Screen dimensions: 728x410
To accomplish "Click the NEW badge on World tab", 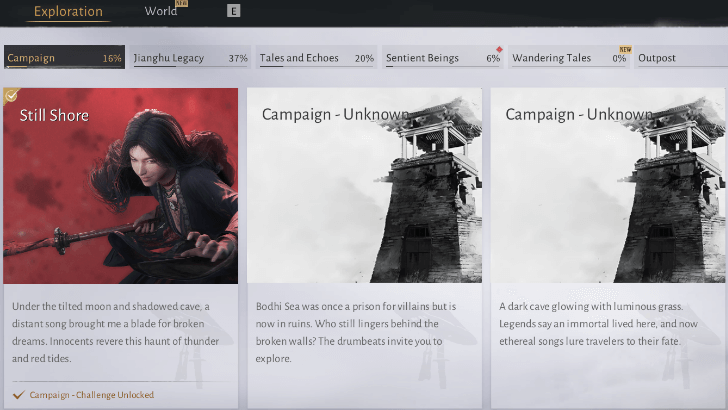I will pyautogui.click(x=182, y=3).
